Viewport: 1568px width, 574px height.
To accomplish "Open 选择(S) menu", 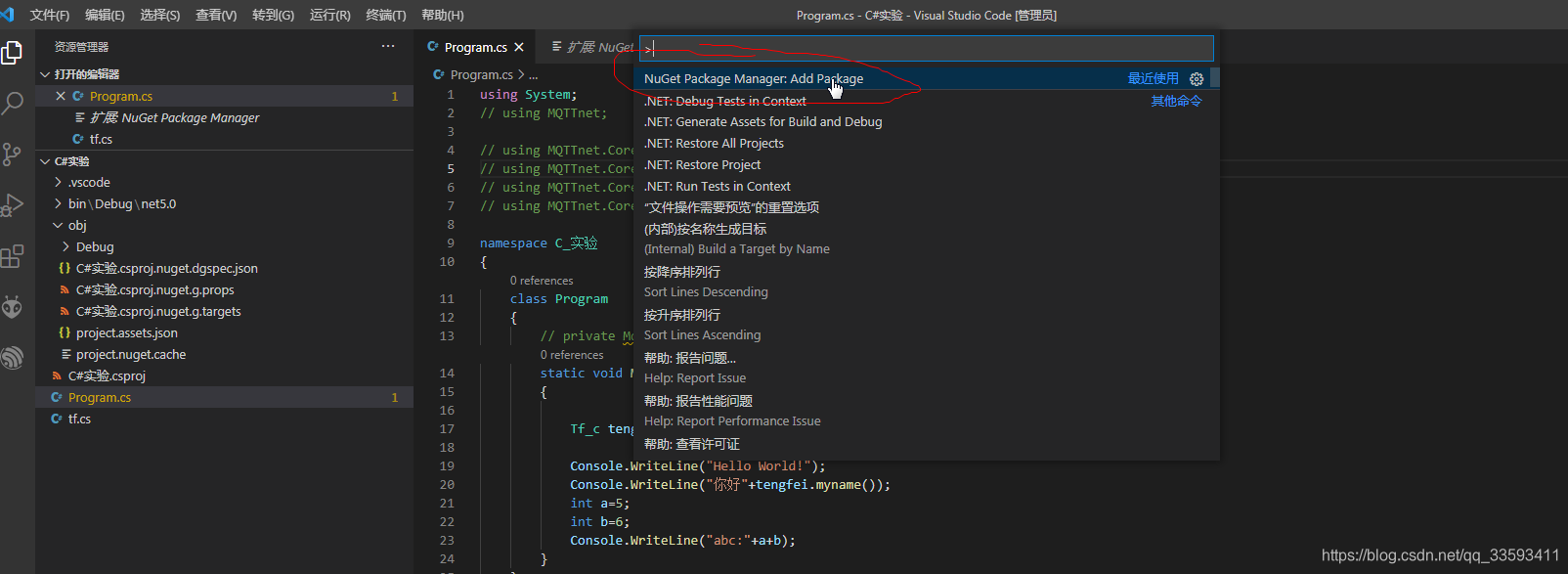I will tap(160, 15).
